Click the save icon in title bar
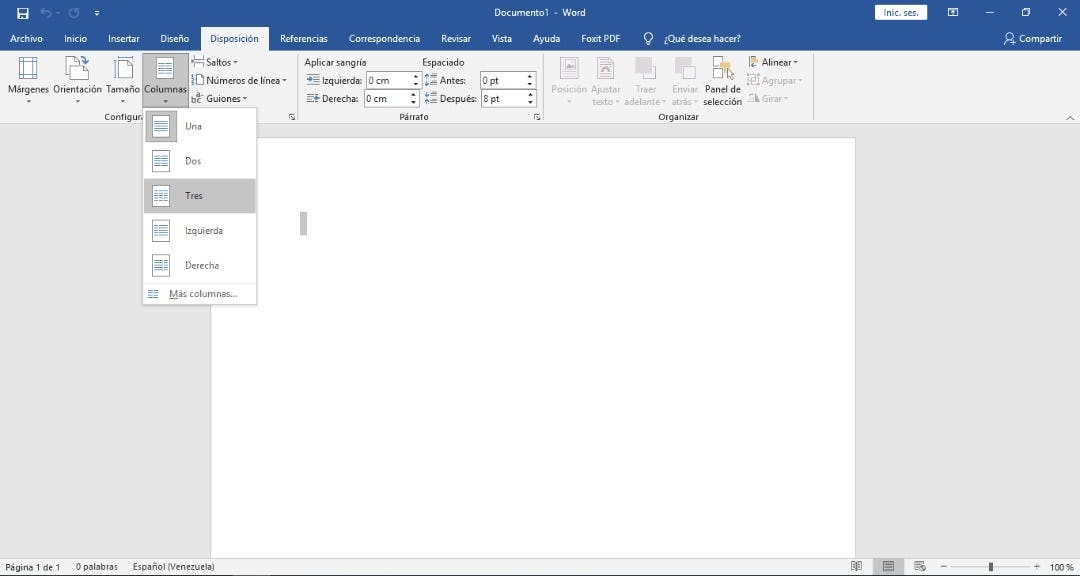Screen dimensions: 1080x576 click(23, 13)
